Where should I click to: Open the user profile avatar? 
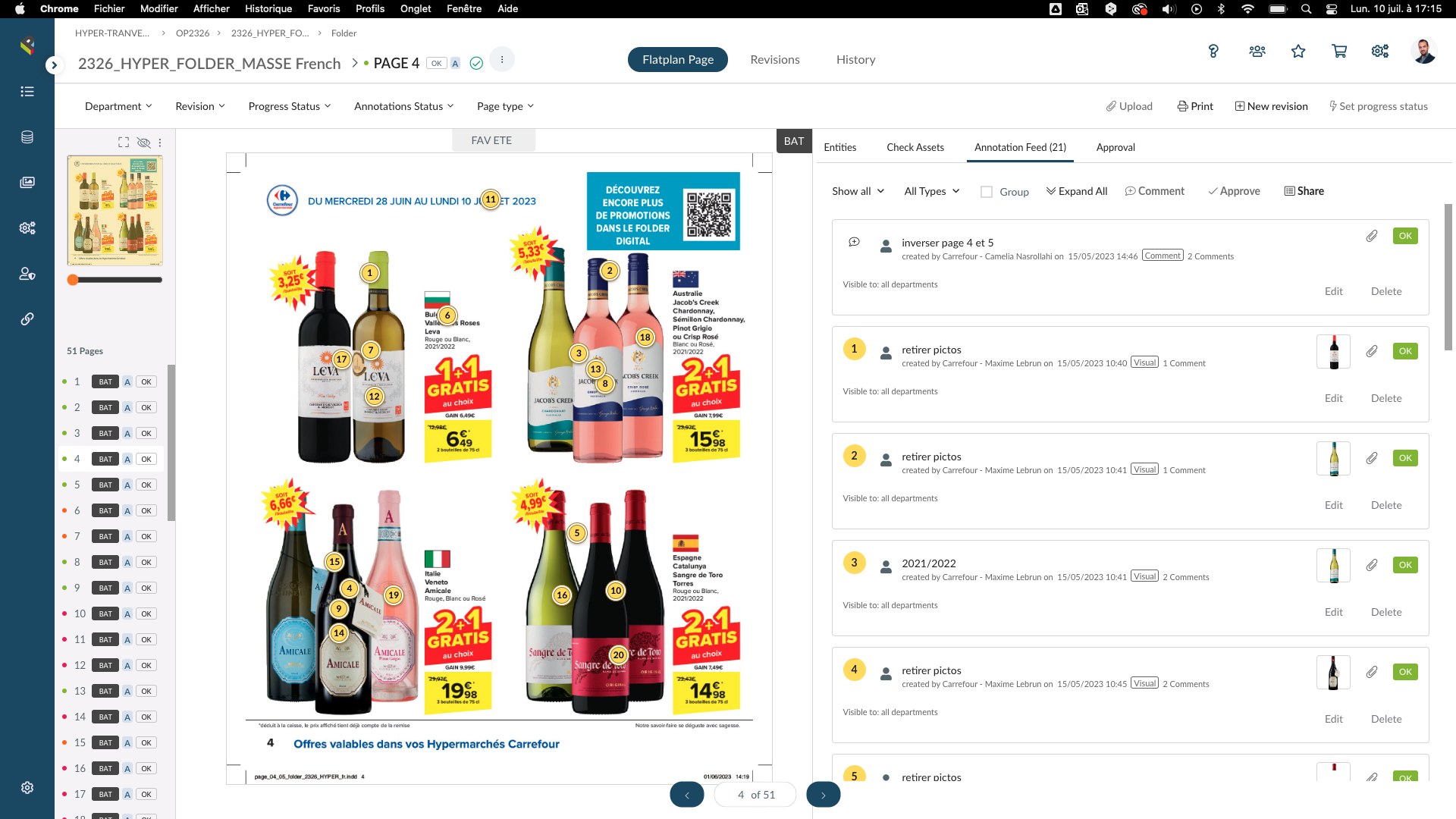[1424, 51]
